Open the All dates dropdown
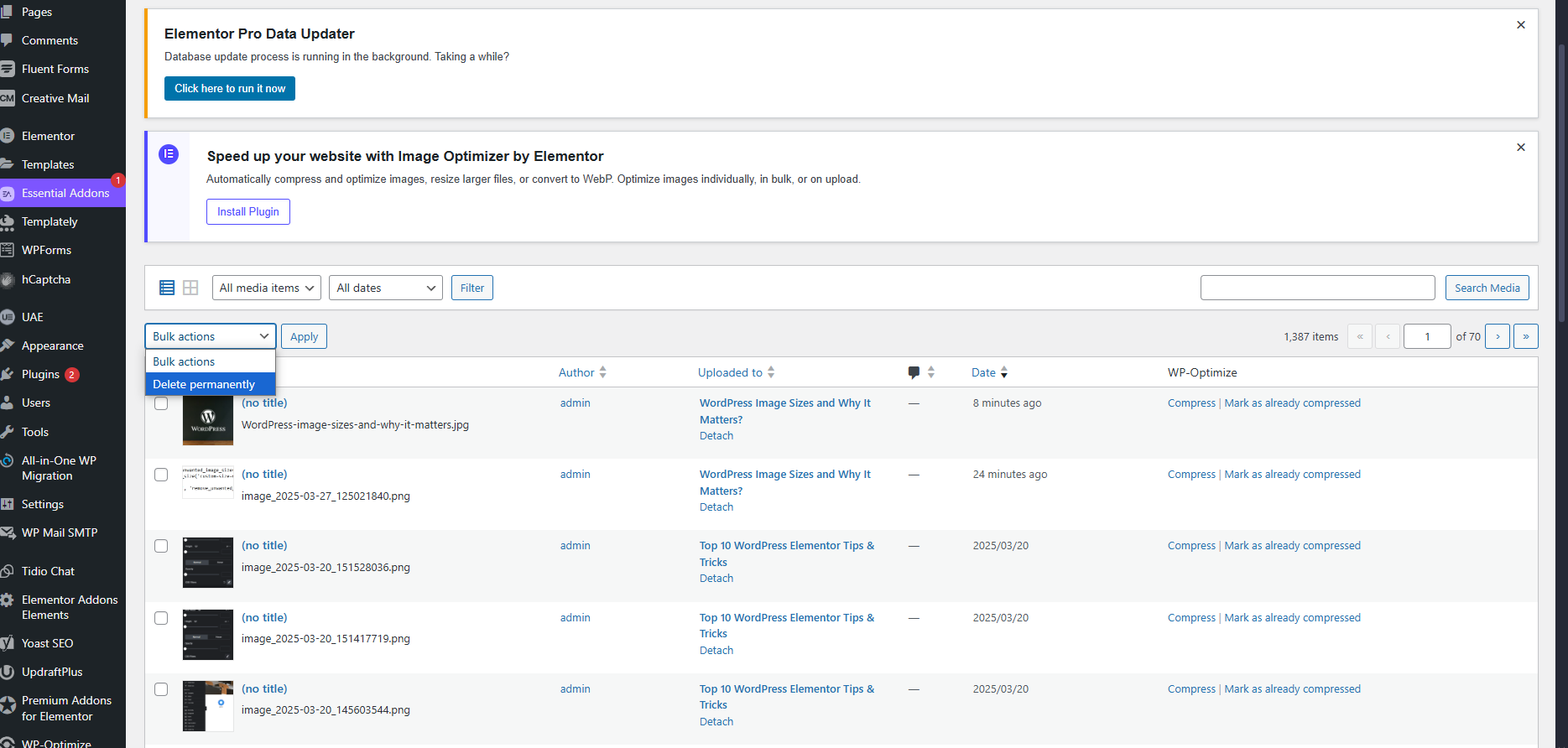The image size is (1568, 748). [386, 288]
